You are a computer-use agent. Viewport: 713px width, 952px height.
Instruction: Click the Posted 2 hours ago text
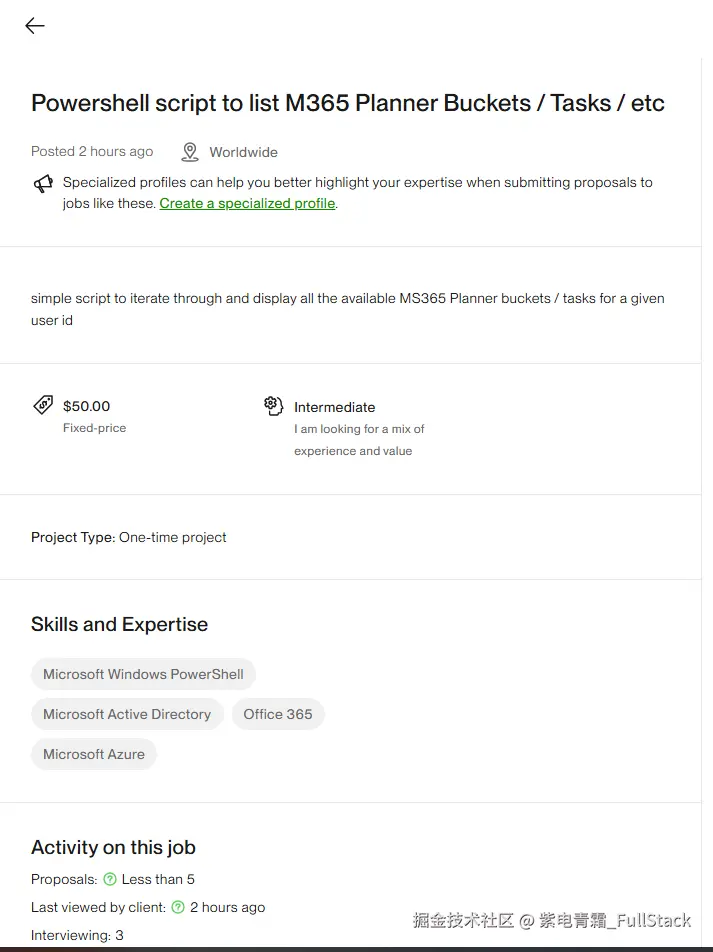(x=92, y=152)
